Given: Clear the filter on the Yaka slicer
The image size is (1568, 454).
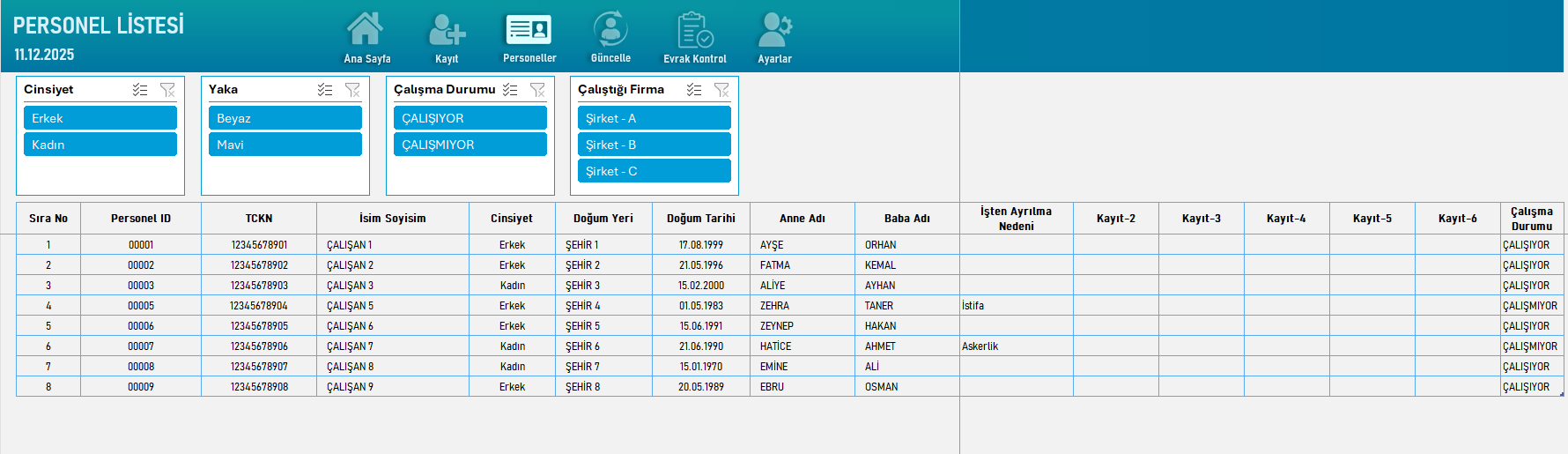Looking at the screenshot, I should (352, 90).
